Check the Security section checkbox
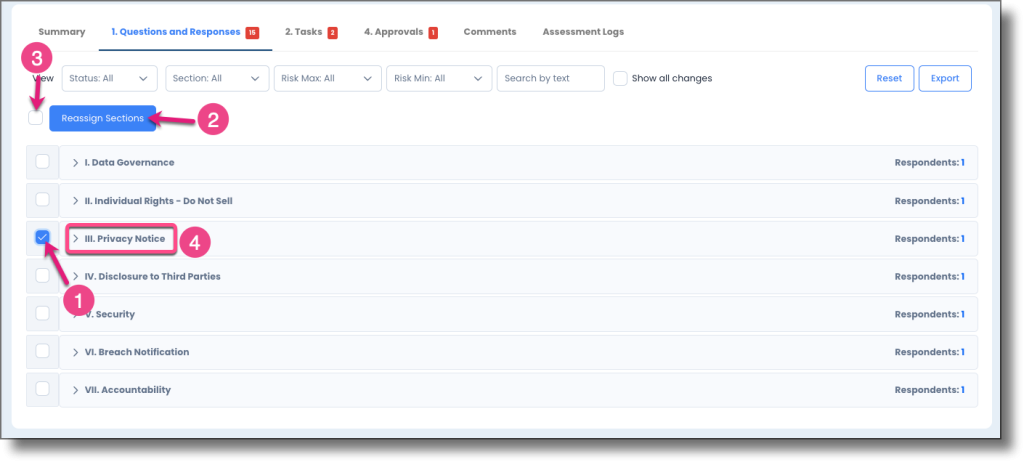The height and width of the screenshot is (462, 1024). click(42, 314)
